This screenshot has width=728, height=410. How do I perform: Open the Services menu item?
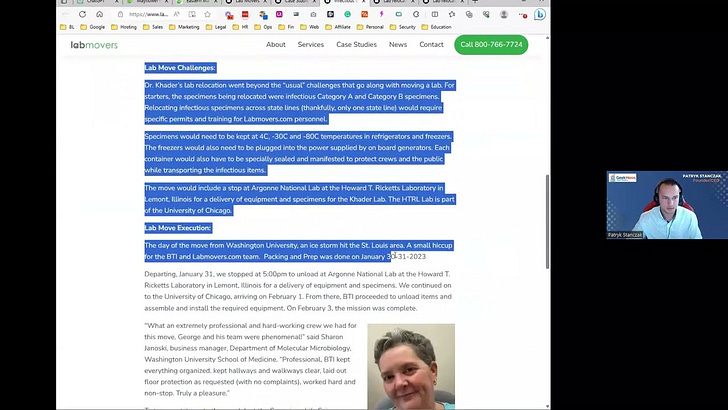tap(311, 45)
